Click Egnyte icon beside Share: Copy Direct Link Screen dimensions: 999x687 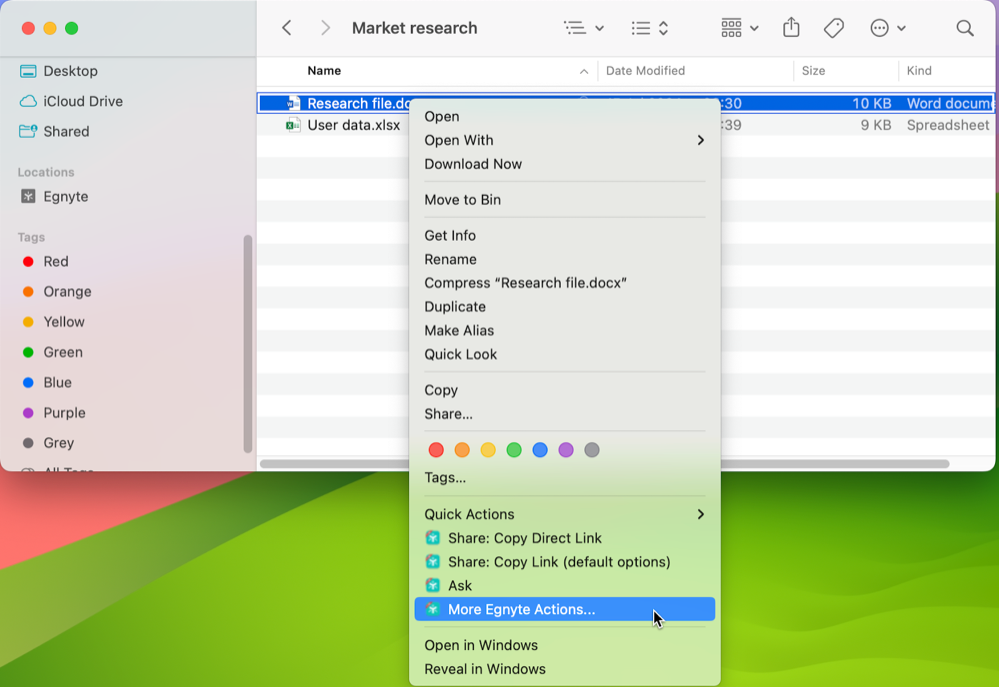(x=433, y=538)
